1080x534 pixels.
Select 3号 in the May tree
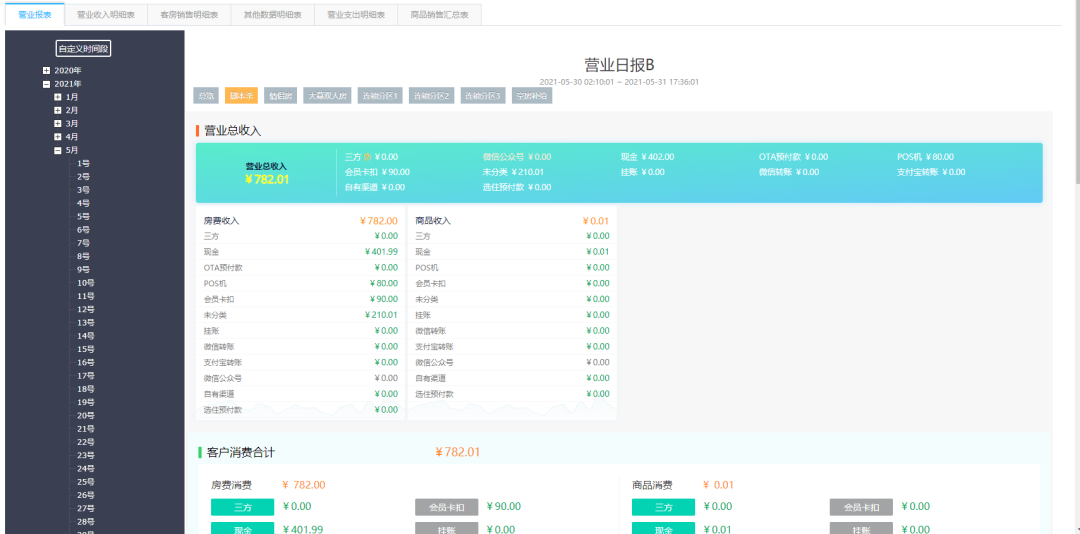point(83,189)
